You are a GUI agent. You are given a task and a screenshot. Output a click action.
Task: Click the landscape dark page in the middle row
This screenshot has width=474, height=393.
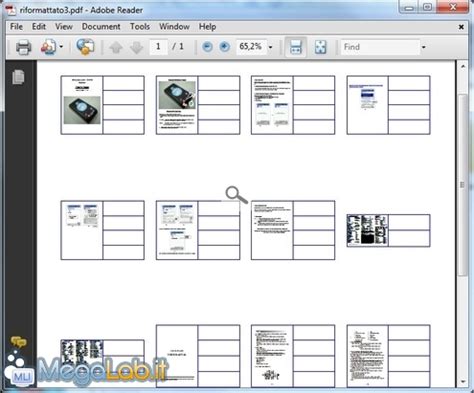pyautogui.click(x=388, y=231)
